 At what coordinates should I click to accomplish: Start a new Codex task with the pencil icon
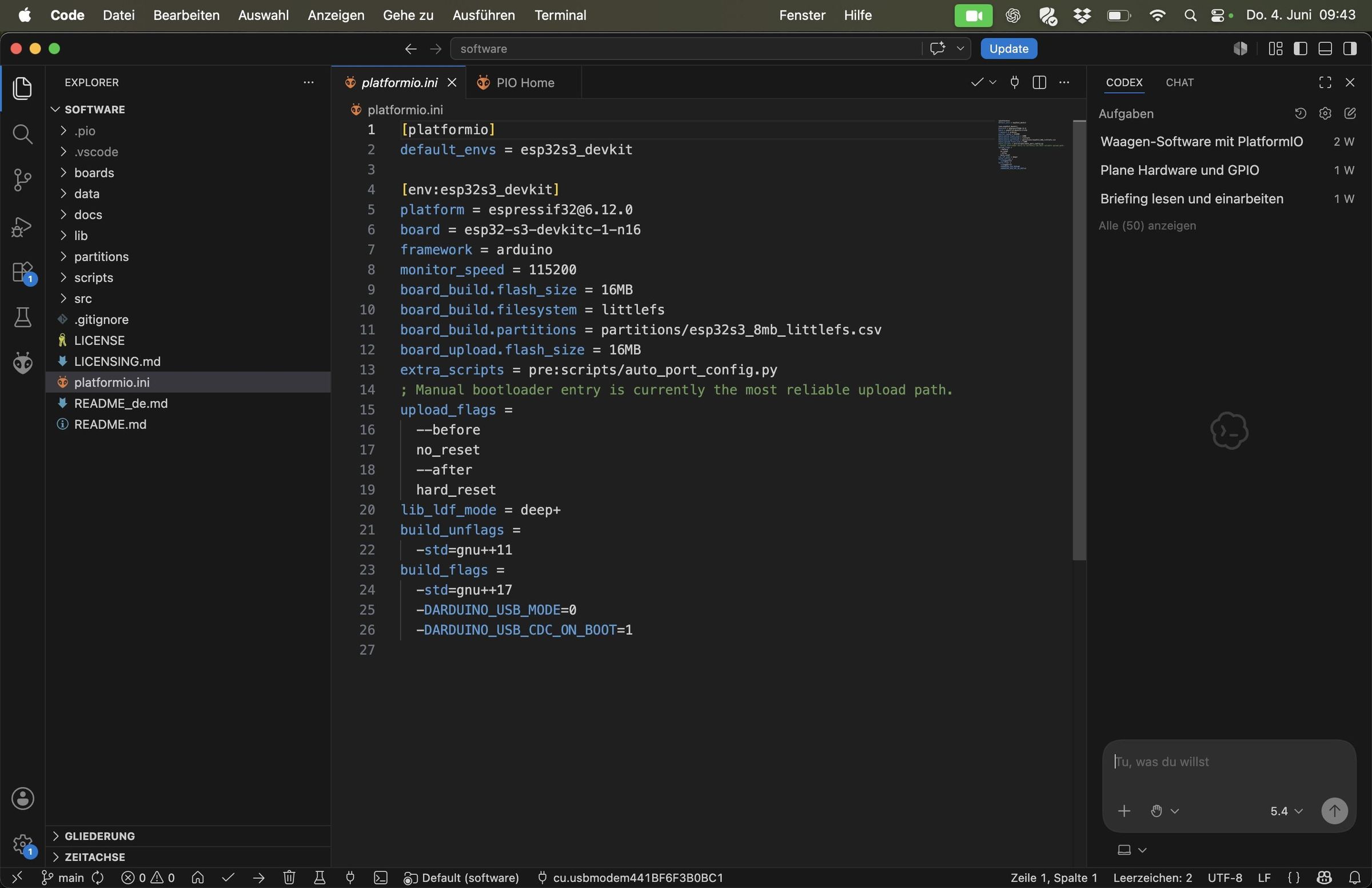1350,114
